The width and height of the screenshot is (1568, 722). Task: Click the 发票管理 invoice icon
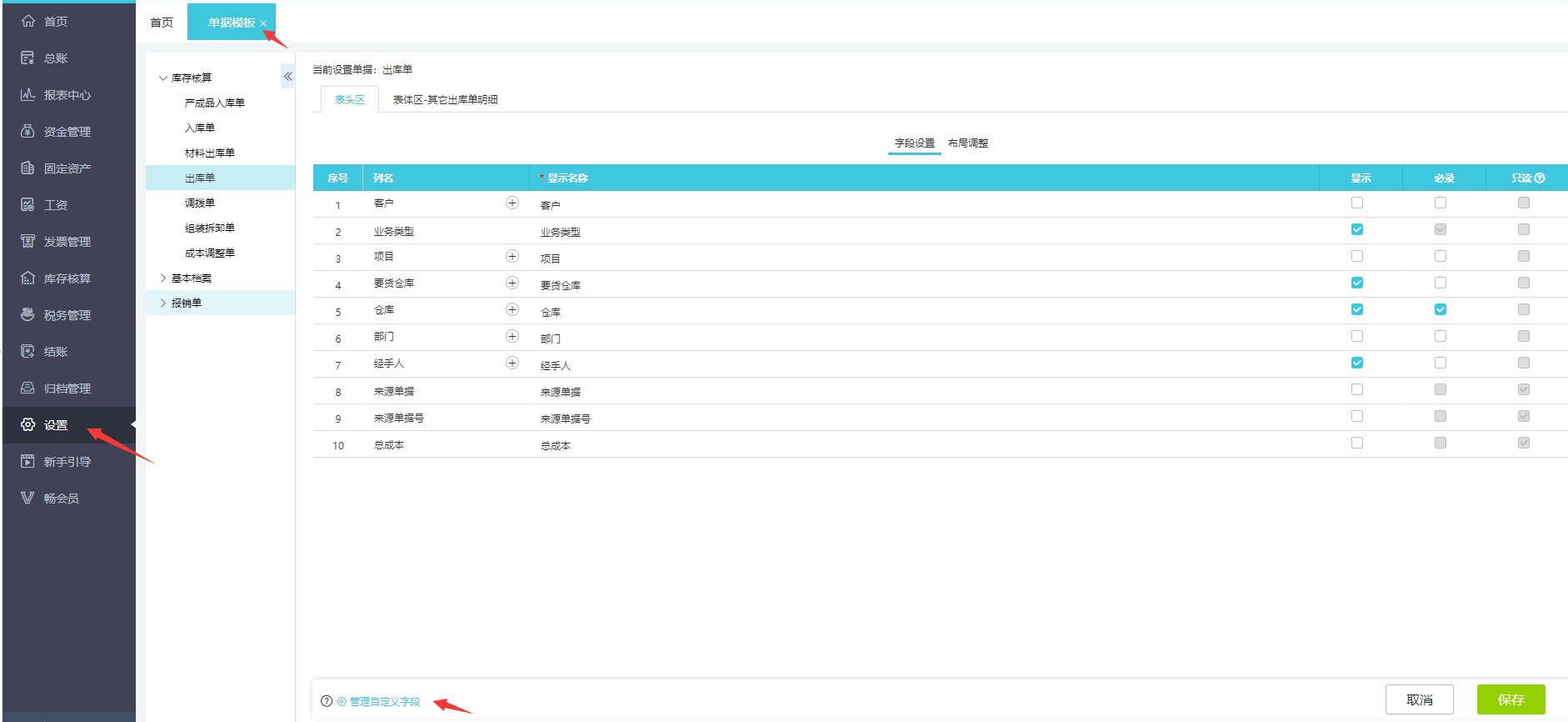pos(27,241)
